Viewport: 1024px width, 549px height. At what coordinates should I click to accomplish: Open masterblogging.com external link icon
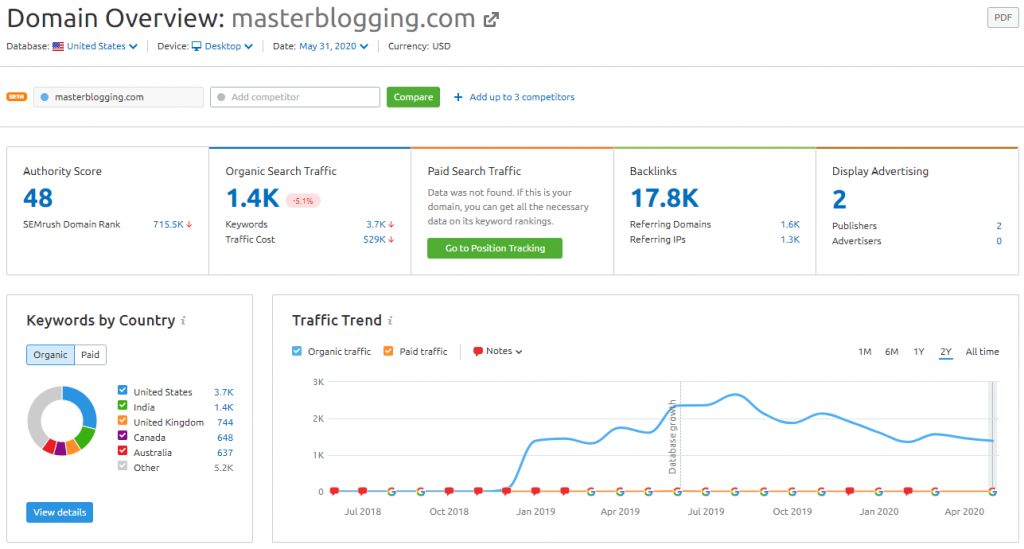[491, 20]
